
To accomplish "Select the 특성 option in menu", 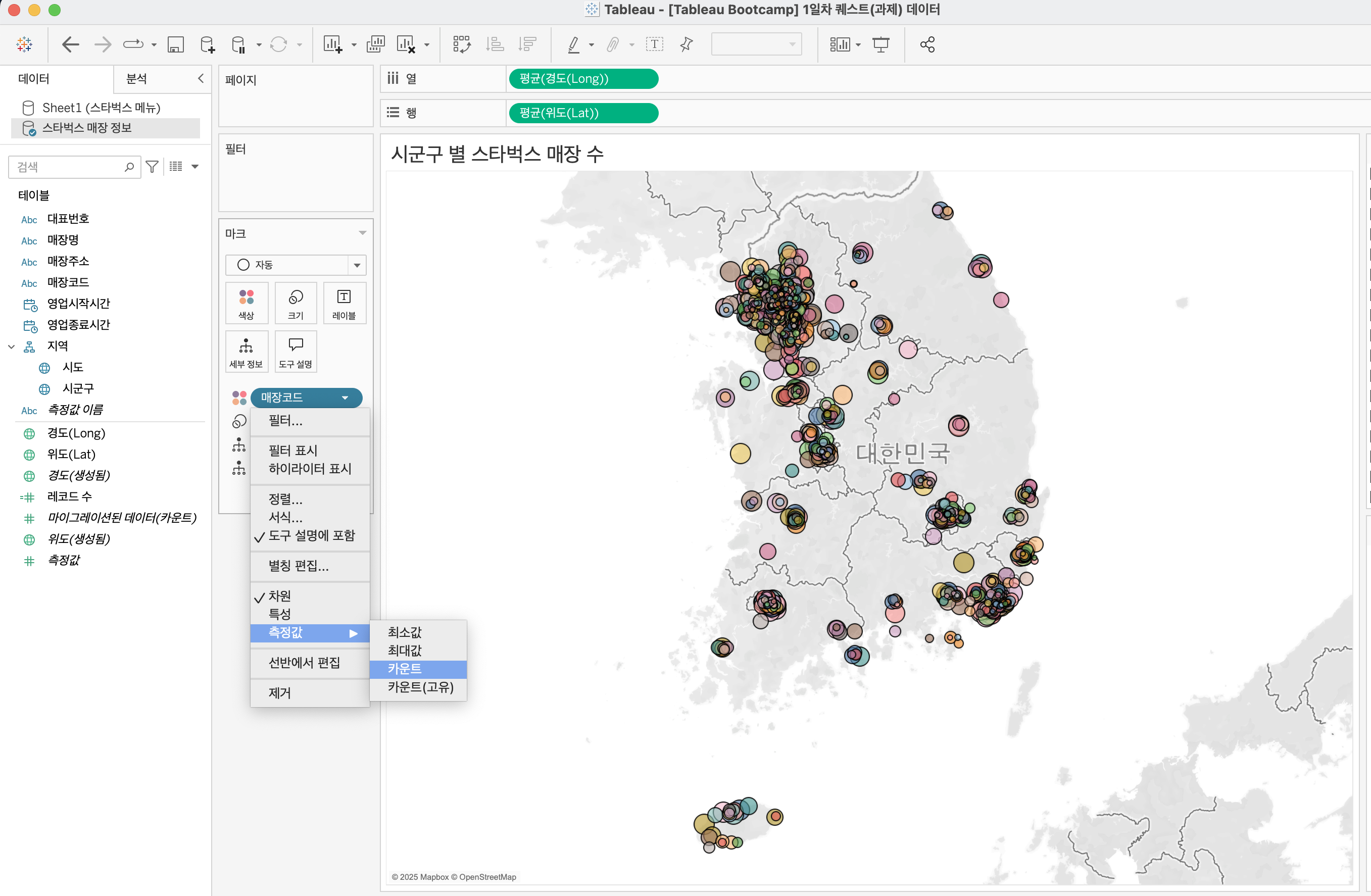I will pyautogui.click(x=280, y=614).
